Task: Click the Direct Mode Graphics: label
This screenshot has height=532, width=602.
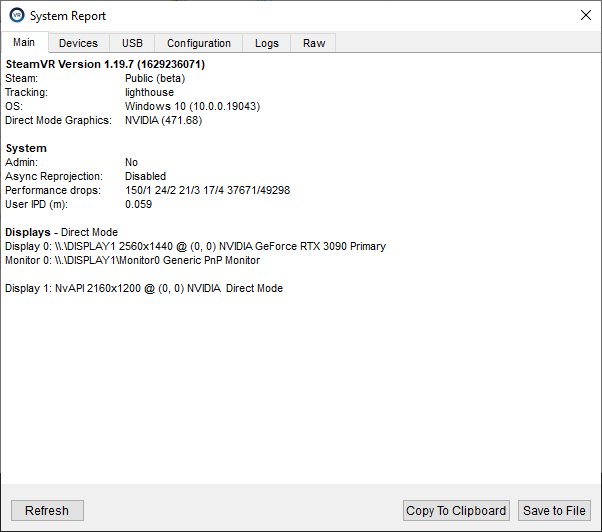Action: point(58,121)
